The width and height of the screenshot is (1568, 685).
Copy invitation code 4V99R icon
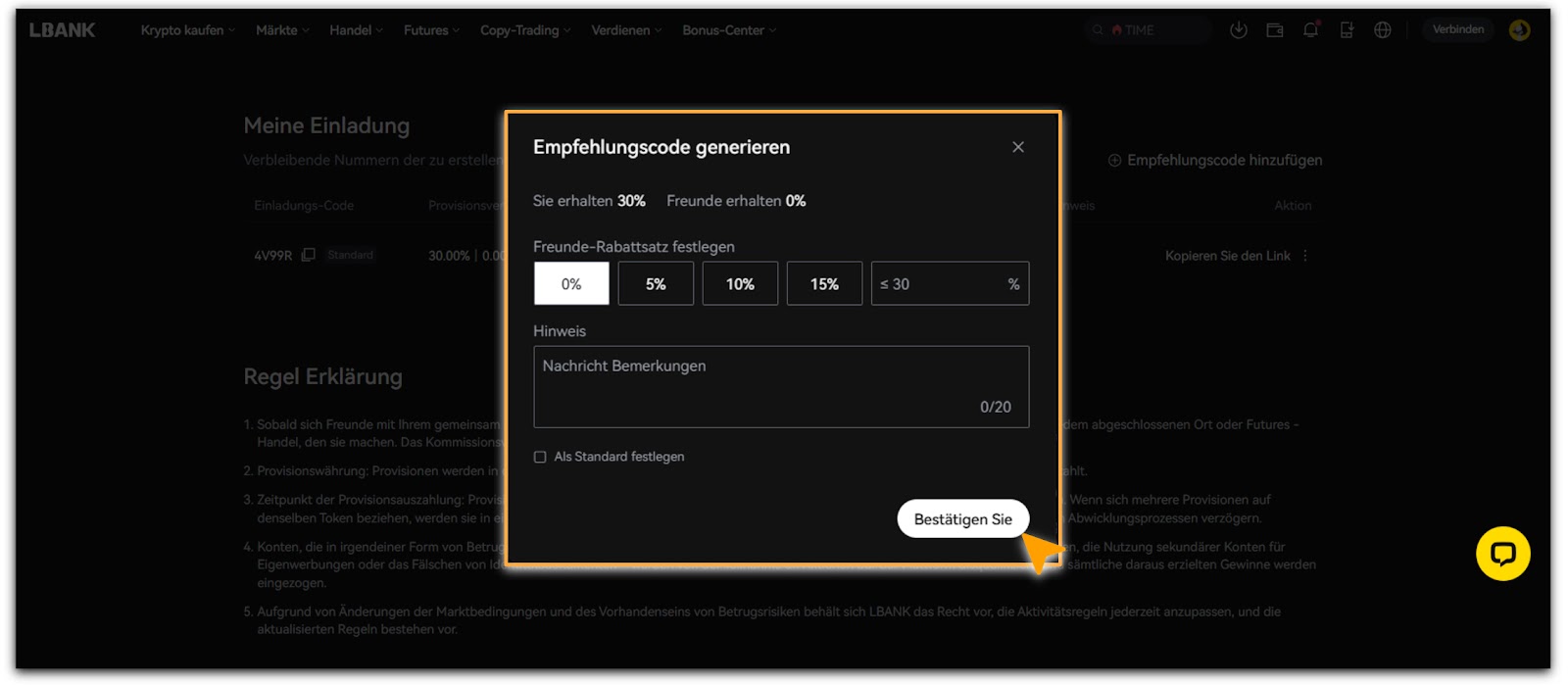coord(309,255)
